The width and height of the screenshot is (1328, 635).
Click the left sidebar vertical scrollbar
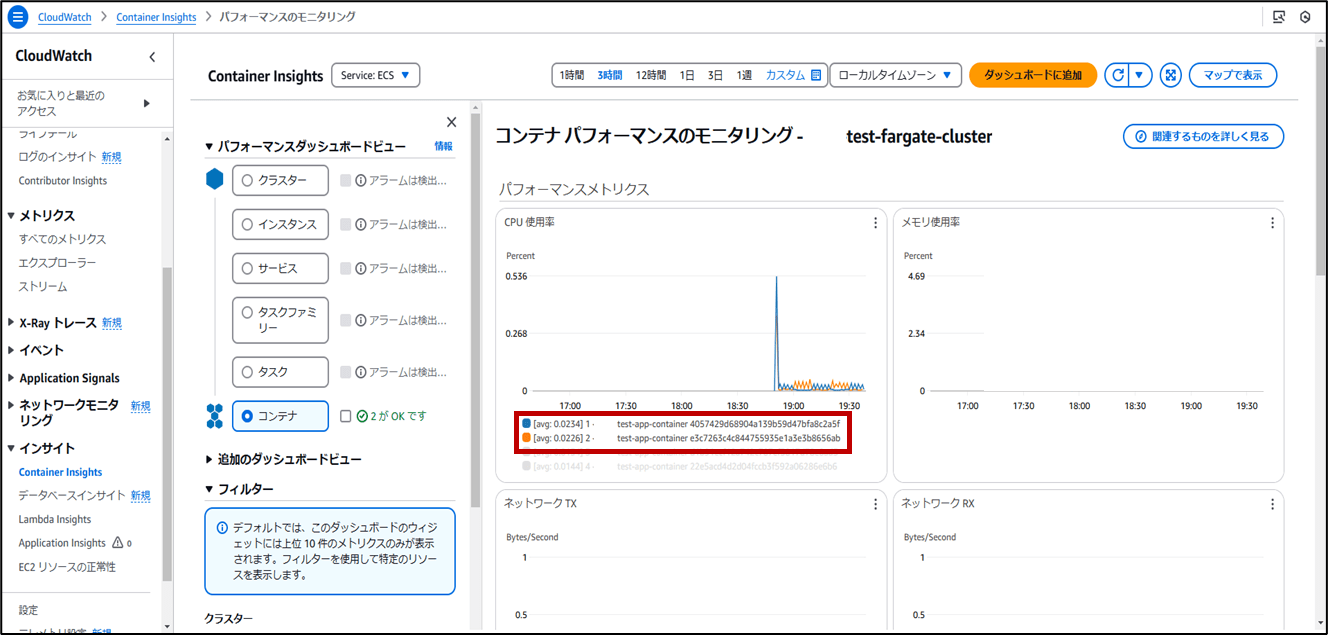click(x=168, y=425)
